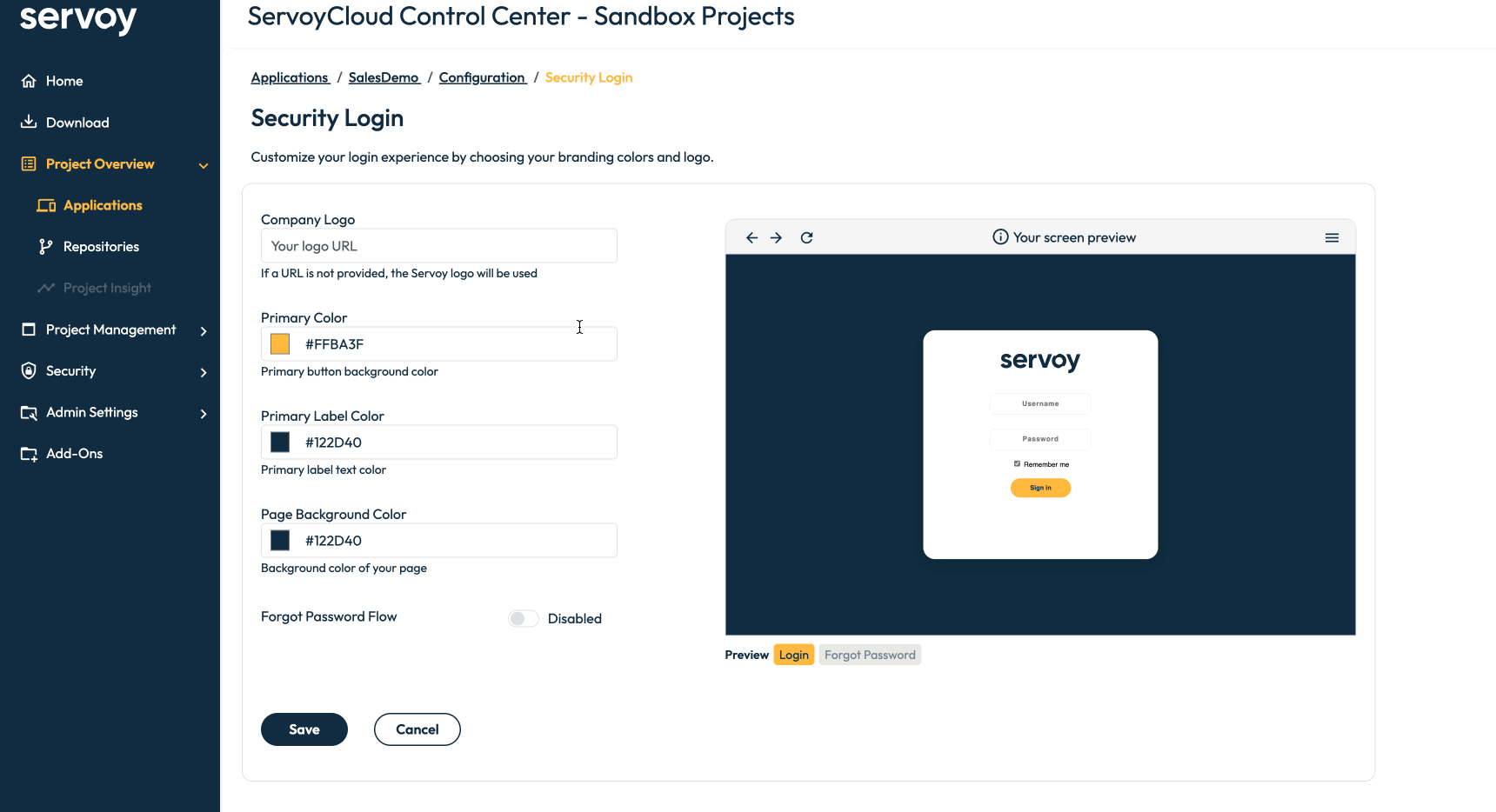Collapse the Project Overview section chevron
This screenshot has width=1496, height=812.
204,165
